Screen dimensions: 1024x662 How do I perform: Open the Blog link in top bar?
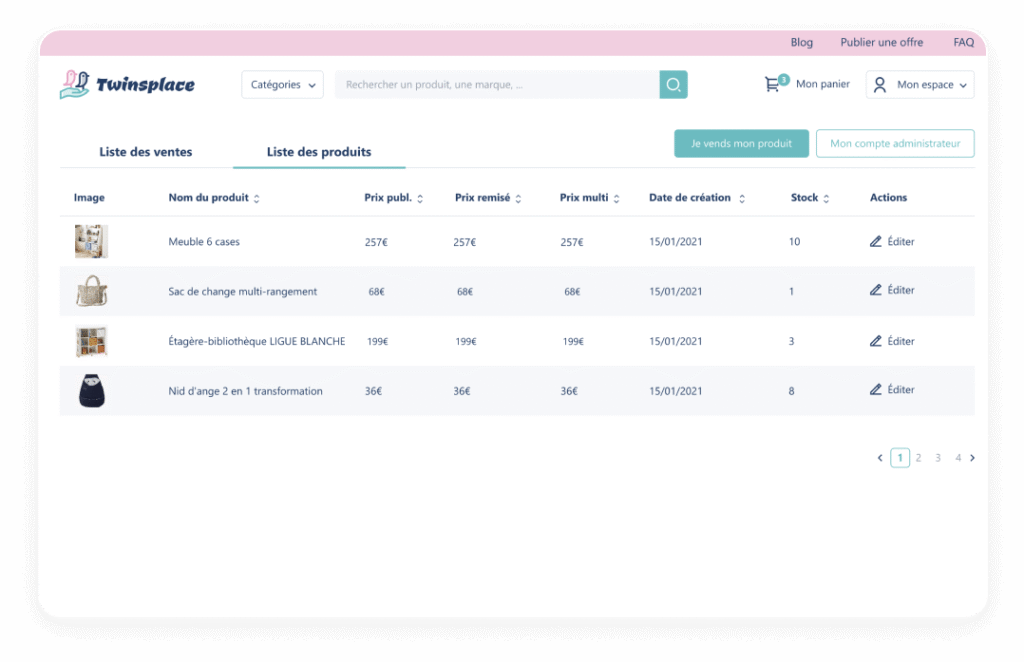coord(801,43)
